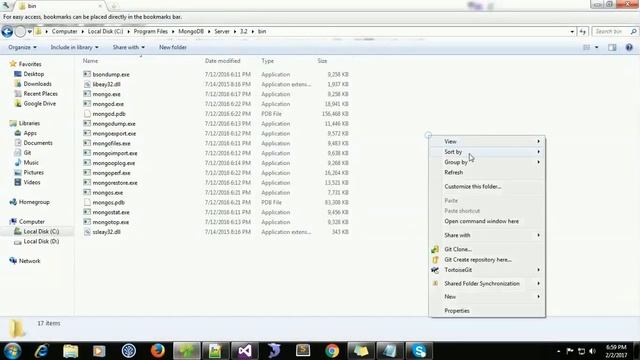The width and height of the screenshot is (640, 360).
Task: Select the libeay32.dll file icon
Action: pos(87,84)
